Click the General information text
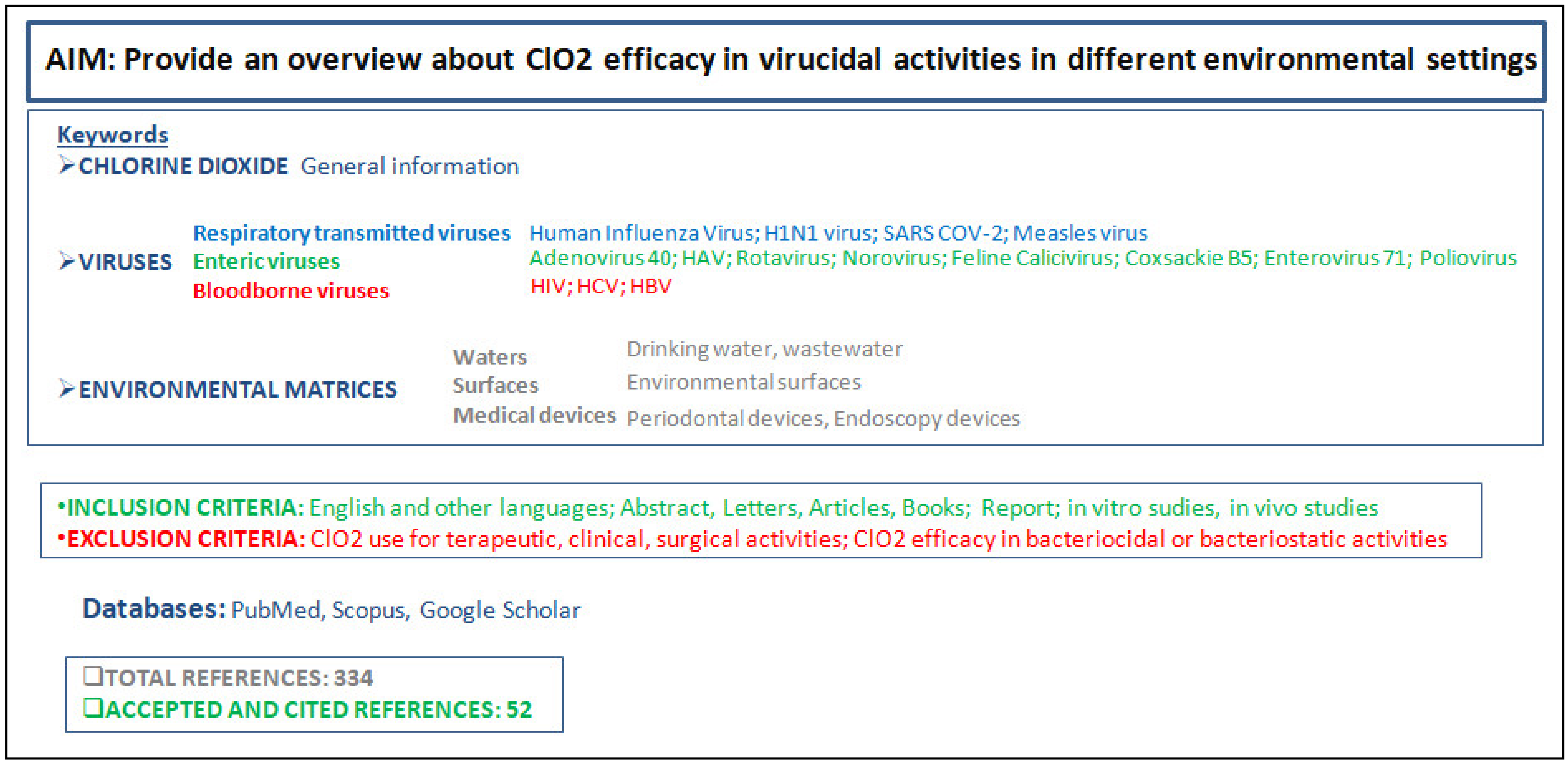The image size is (1568, 764). point(410,166)
